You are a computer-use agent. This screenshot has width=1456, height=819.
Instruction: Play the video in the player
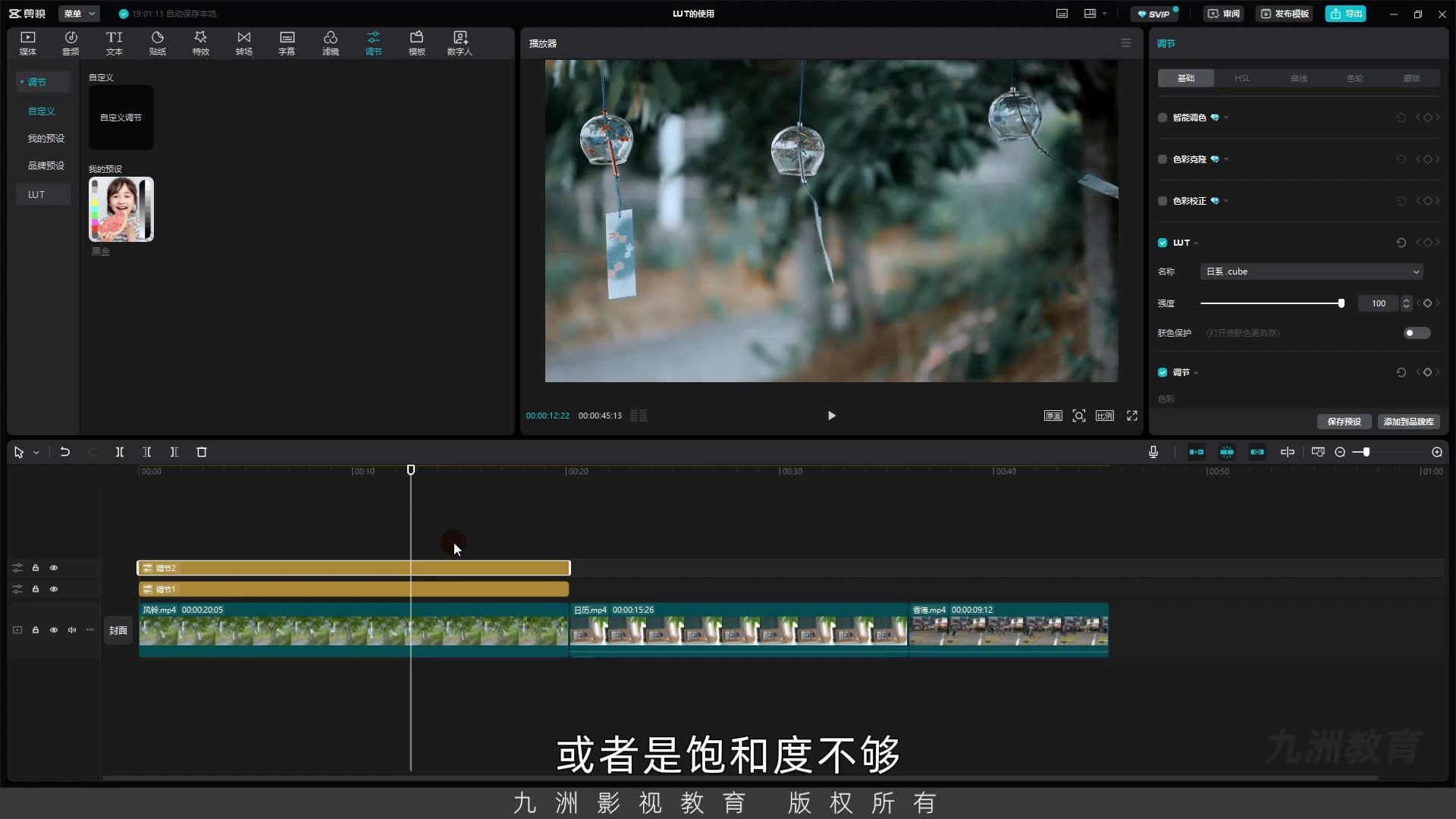tap(832, 416)
